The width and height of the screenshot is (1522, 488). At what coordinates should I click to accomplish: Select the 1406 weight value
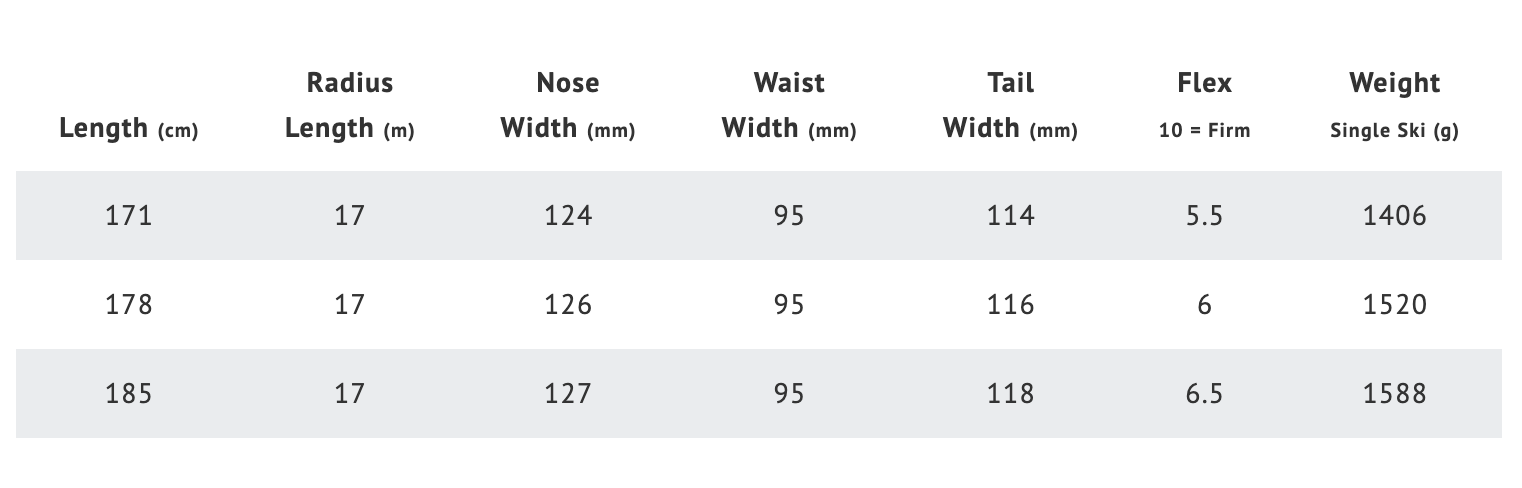(x=1394, y=216)
